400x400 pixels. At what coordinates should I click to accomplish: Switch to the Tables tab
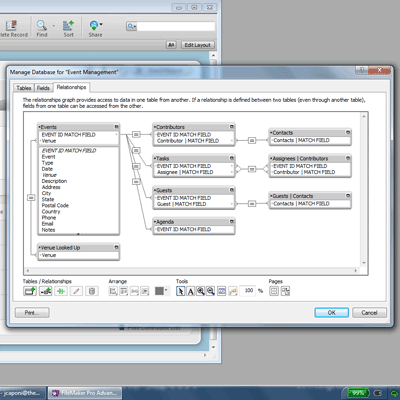[24, 88]
